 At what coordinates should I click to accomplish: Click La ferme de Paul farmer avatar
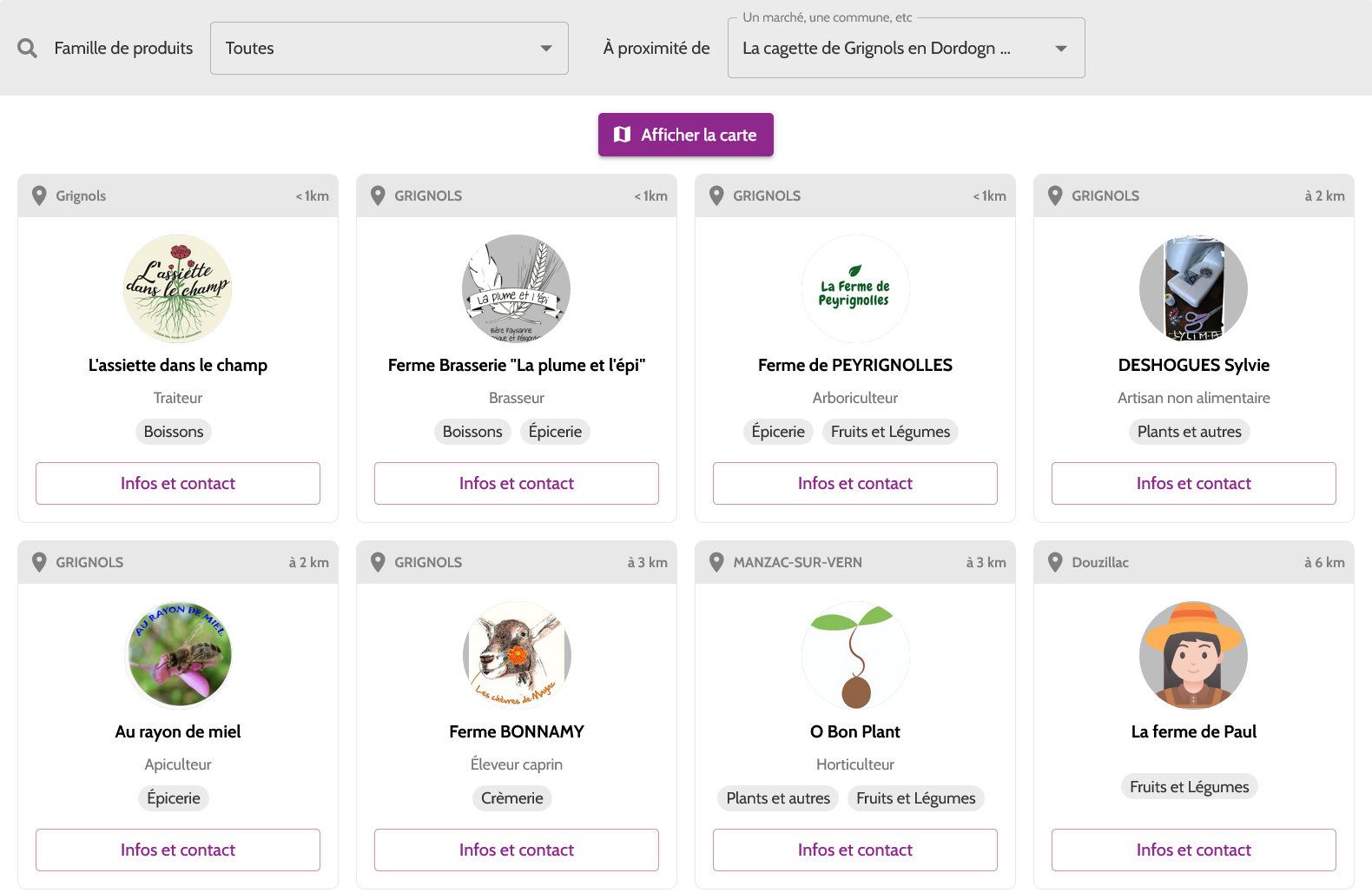coord(1194,655)
